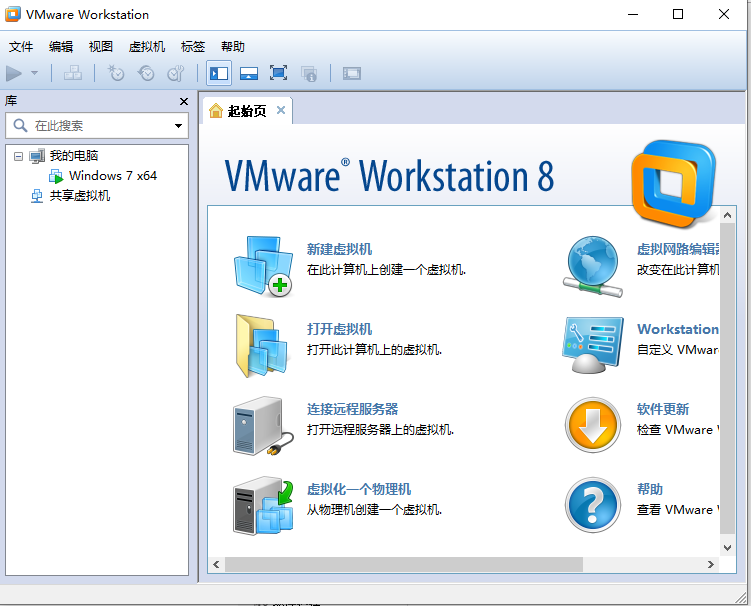Collapse the 我的电脑 tree node

[18, 156]
